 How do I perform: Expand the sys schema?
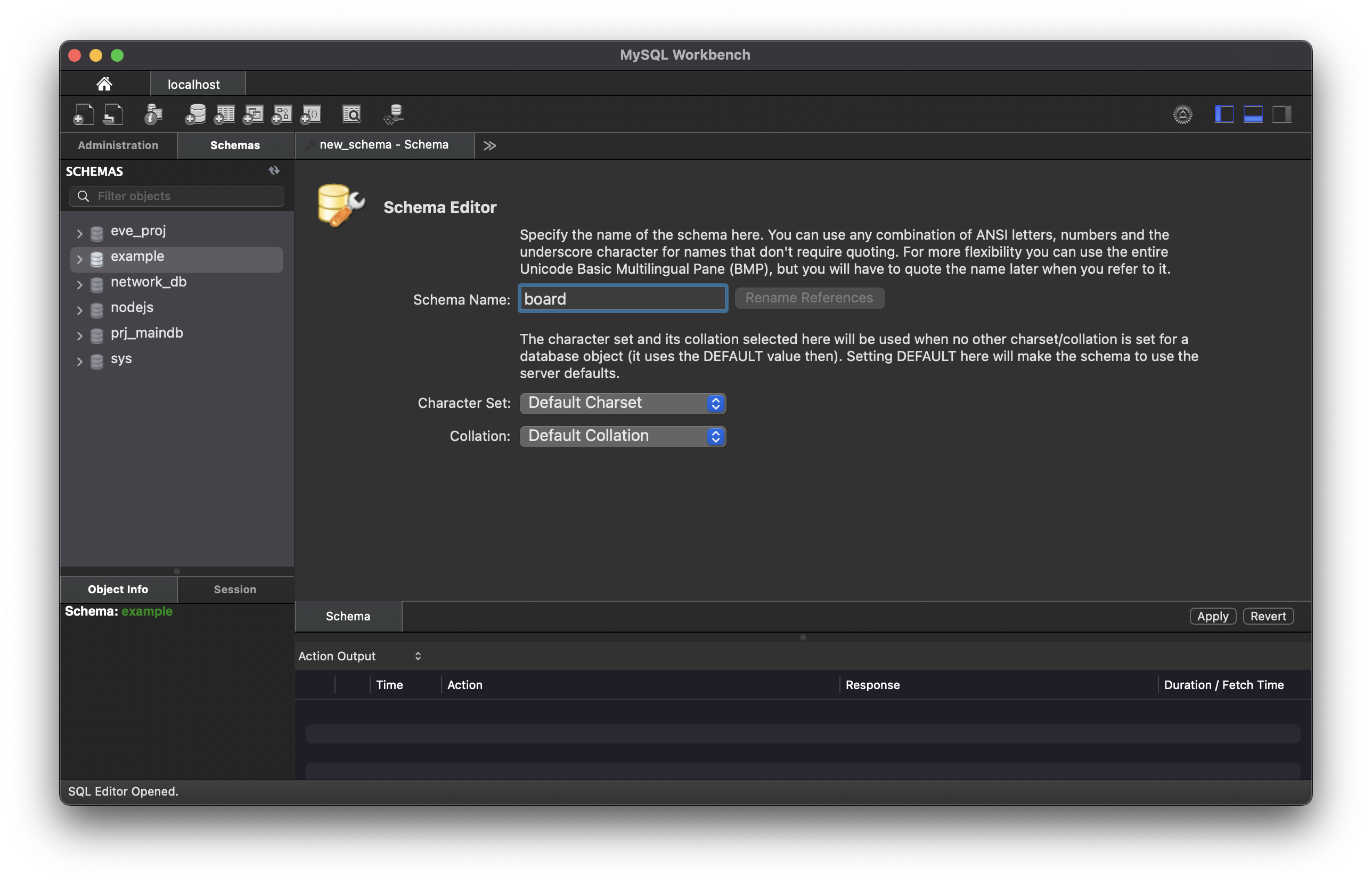click(79, 361)
